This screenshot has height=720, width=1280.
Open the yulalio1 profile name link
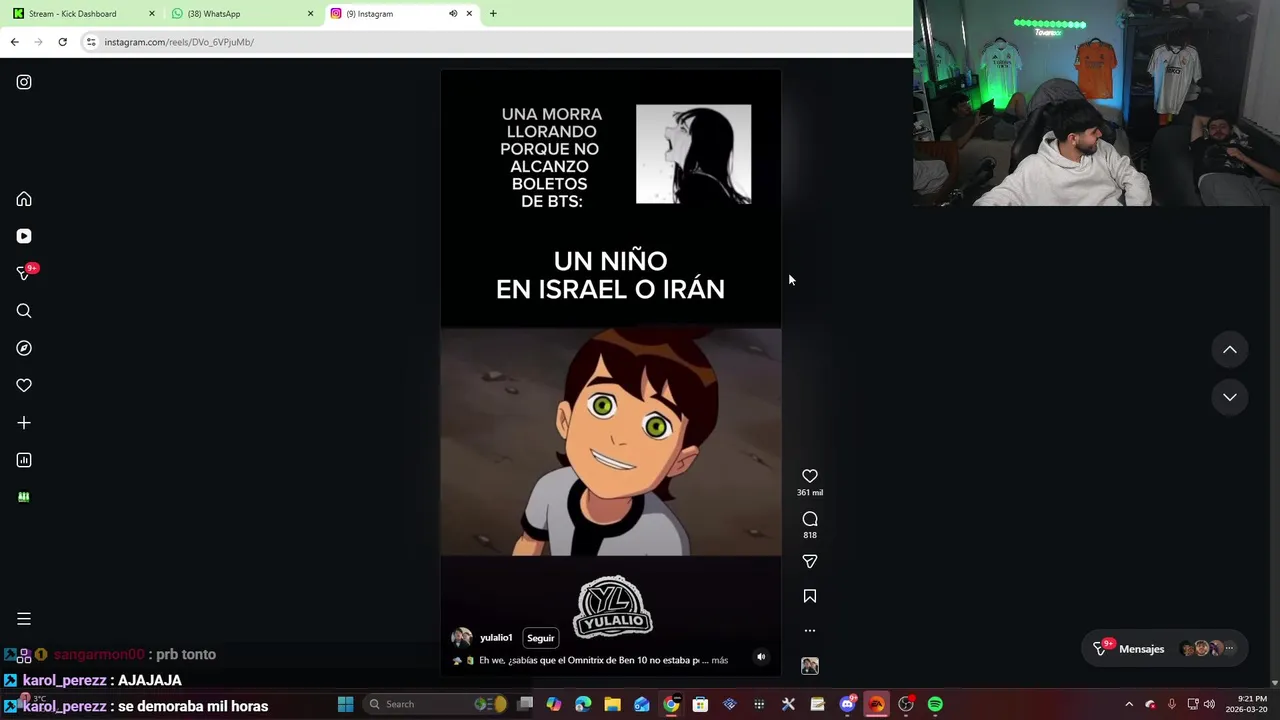pyautogui.click(x=496, y=638)
